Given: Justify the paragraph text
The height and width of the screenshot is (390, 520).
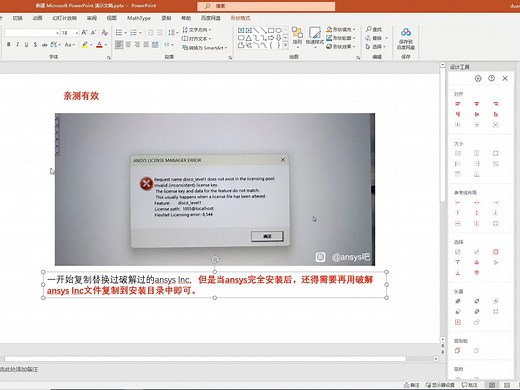Looking at the screenshot, I should pyautogui.click(x=146, y=44).
